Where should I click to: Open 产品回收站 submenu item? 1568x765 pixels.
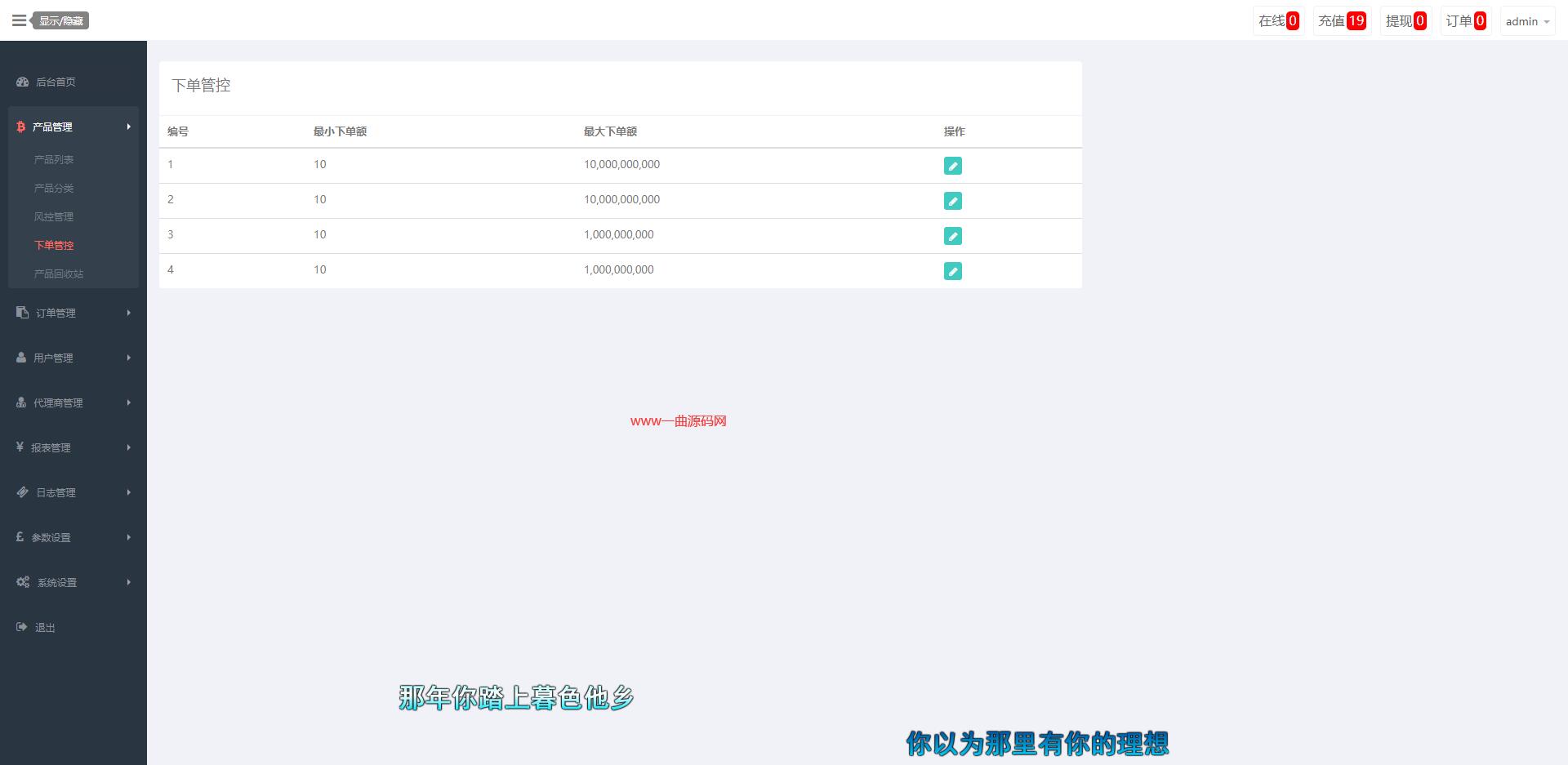(59, 274)
